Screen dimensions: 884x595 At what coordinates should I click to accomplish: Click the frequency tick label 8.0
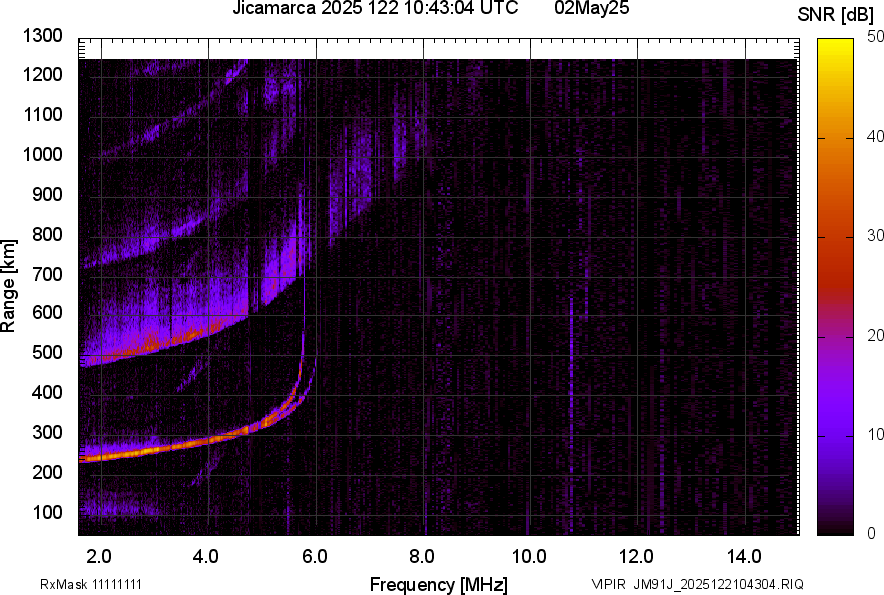click(x=422, y=557)
